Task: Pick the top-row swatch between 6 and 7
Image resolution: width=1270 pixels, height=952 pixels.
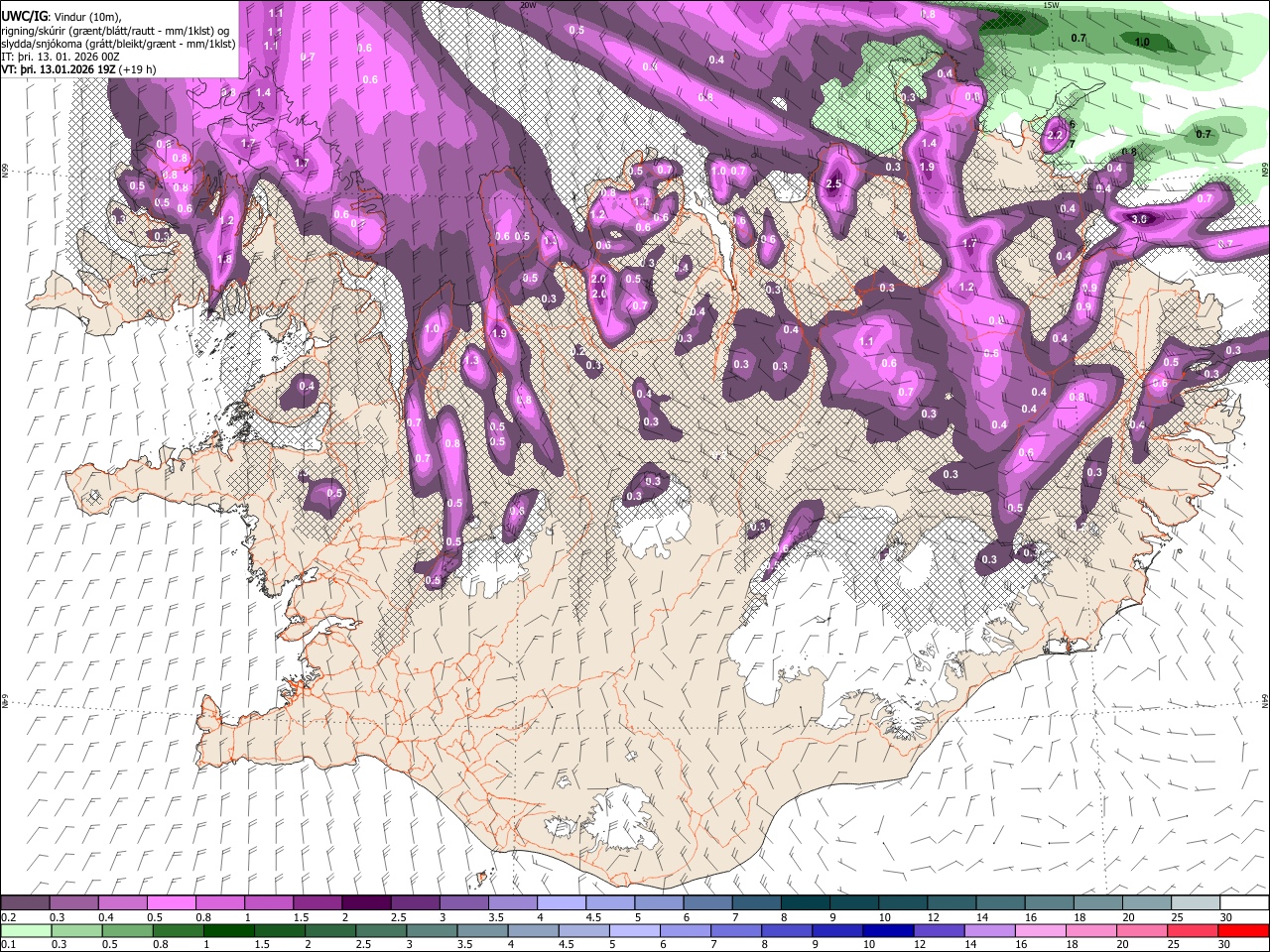Action: [x=706, y=902]
